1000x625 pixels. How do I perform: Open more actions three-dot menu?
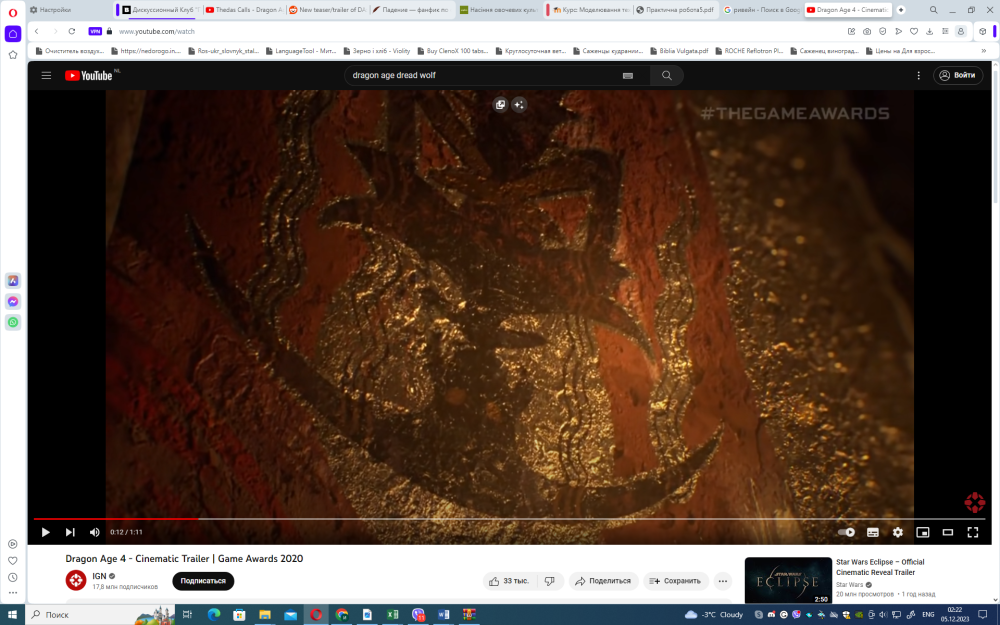722,581
